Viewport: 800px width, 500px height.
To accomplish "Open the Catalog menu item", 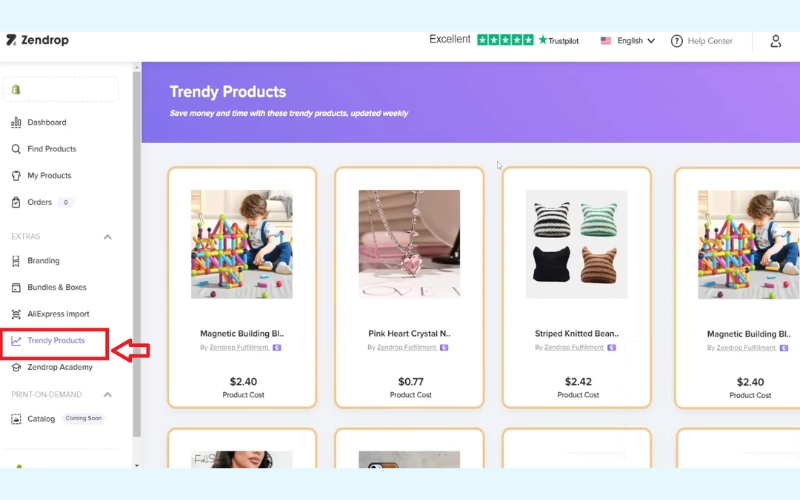I will pyautogui.click(x=41, y=419).
